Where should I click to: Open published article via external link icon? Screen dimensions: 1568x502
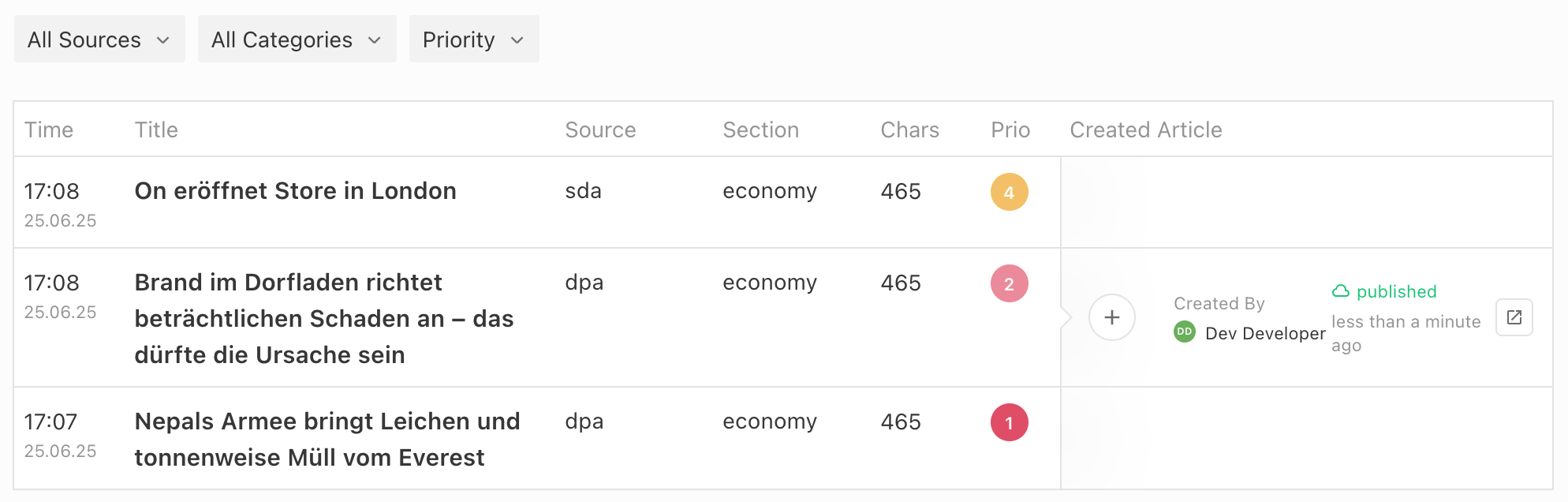click(1514, 317)
